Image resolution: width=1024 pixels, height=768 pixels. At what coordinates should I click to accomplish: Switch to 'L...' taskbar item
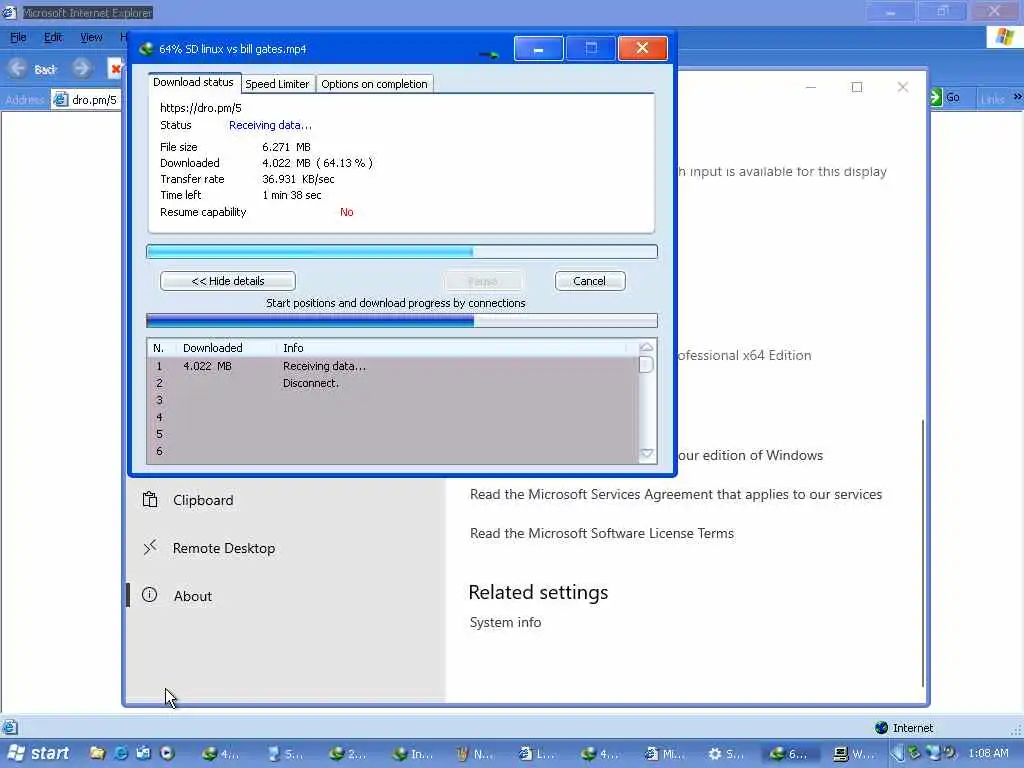click(537, 754)
